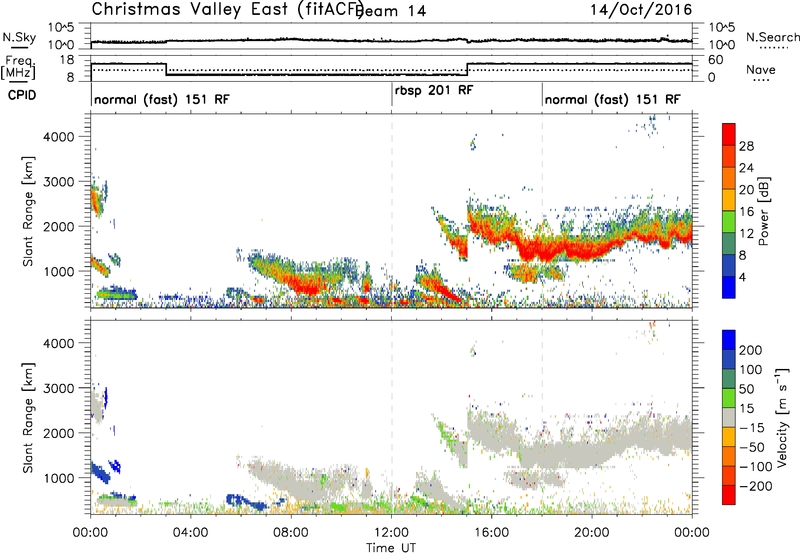Click the red backscatter band near 18:00 in power panel
This screenshot has width=800, height=554.
coord(543,250)
